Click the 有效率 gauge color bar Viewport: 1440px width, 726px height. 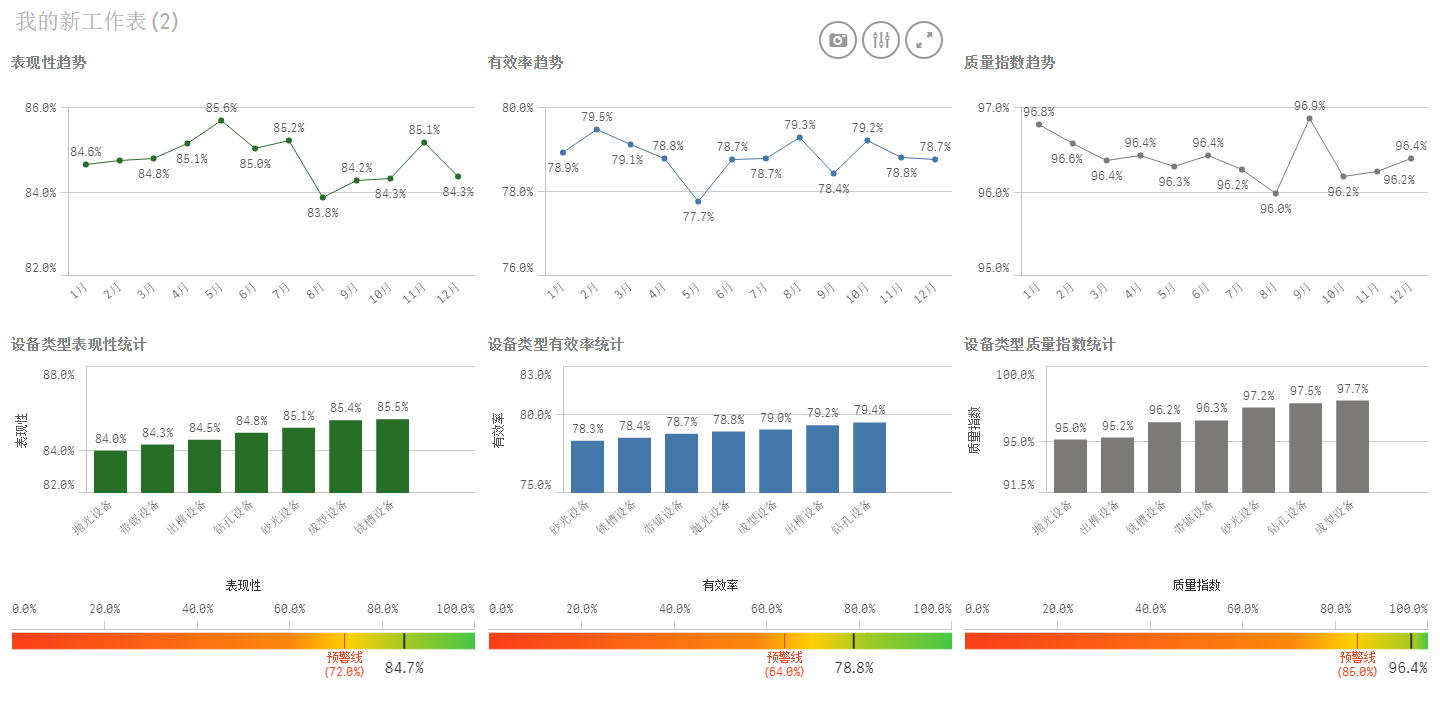coord(720,641)
